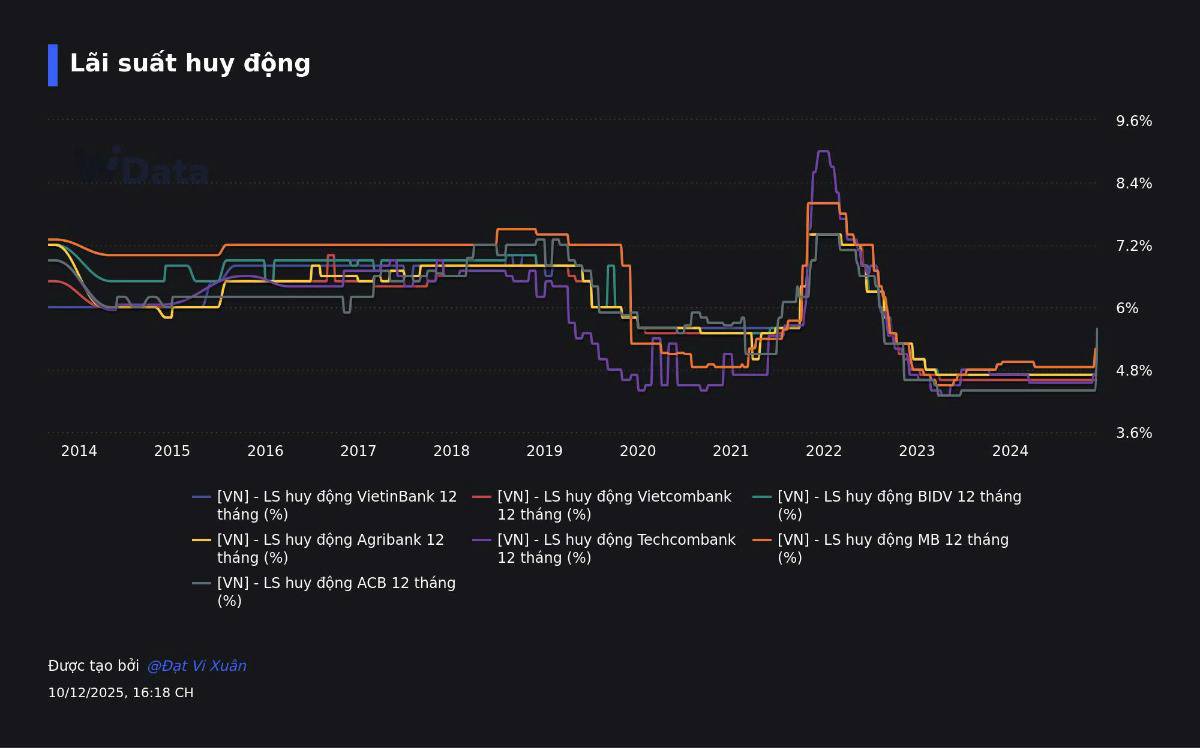Click the 2014 label on the x-axis
Viewport: 1200px width, 748px height.
79,451
